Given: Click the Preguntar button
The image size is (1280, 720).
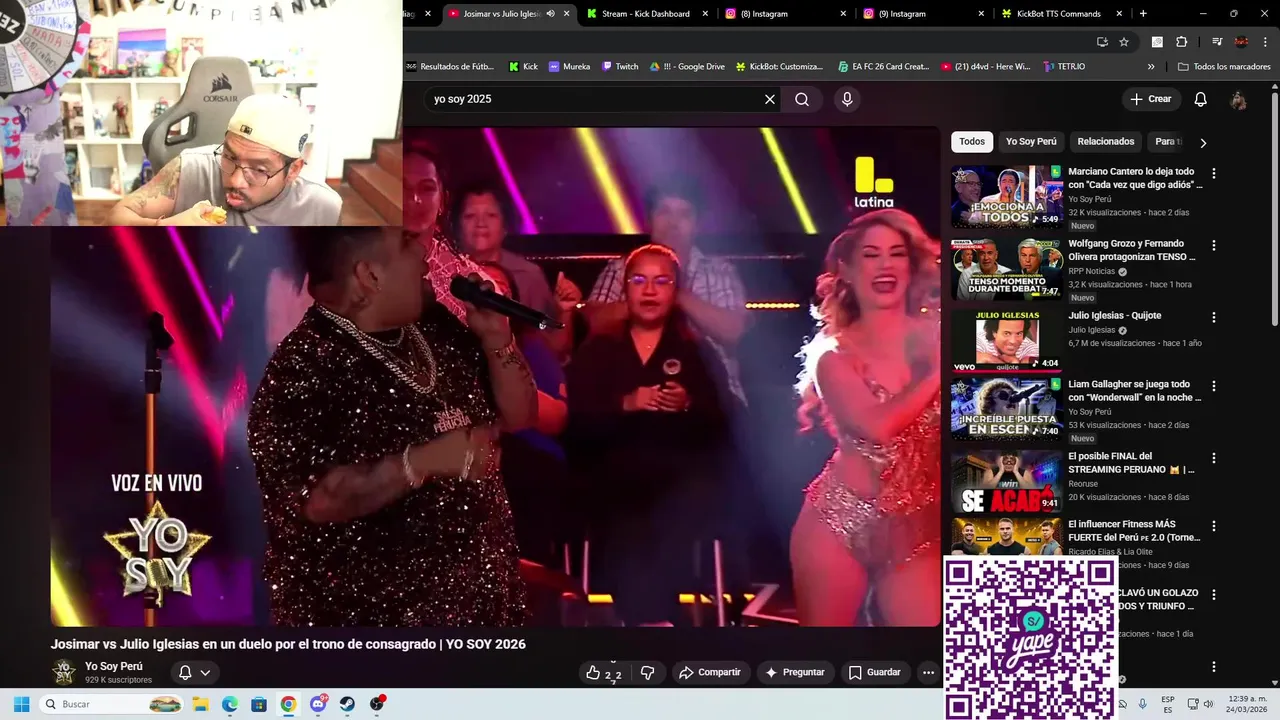Looking at the screenshot, I should coord(795,673).
